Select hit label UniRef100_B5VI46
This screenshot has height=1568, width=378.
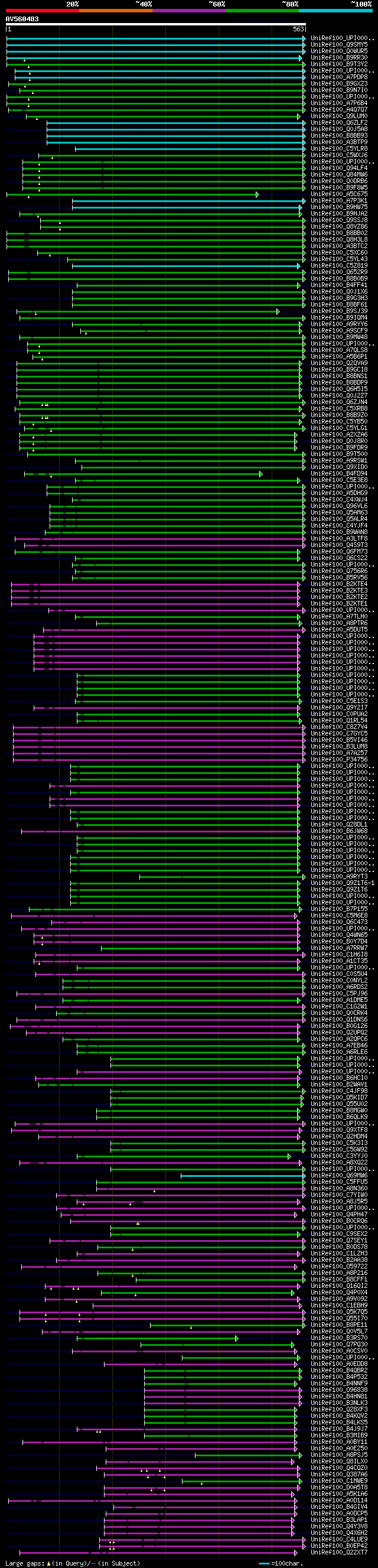[x=339, y=740]
